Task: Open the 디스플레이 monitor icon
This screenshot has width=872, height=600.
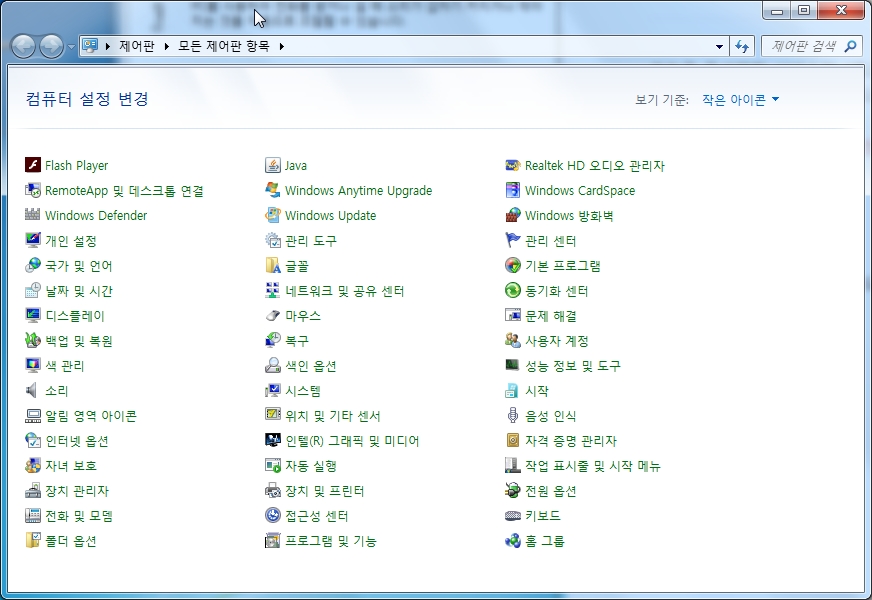Action: [33, 315]
